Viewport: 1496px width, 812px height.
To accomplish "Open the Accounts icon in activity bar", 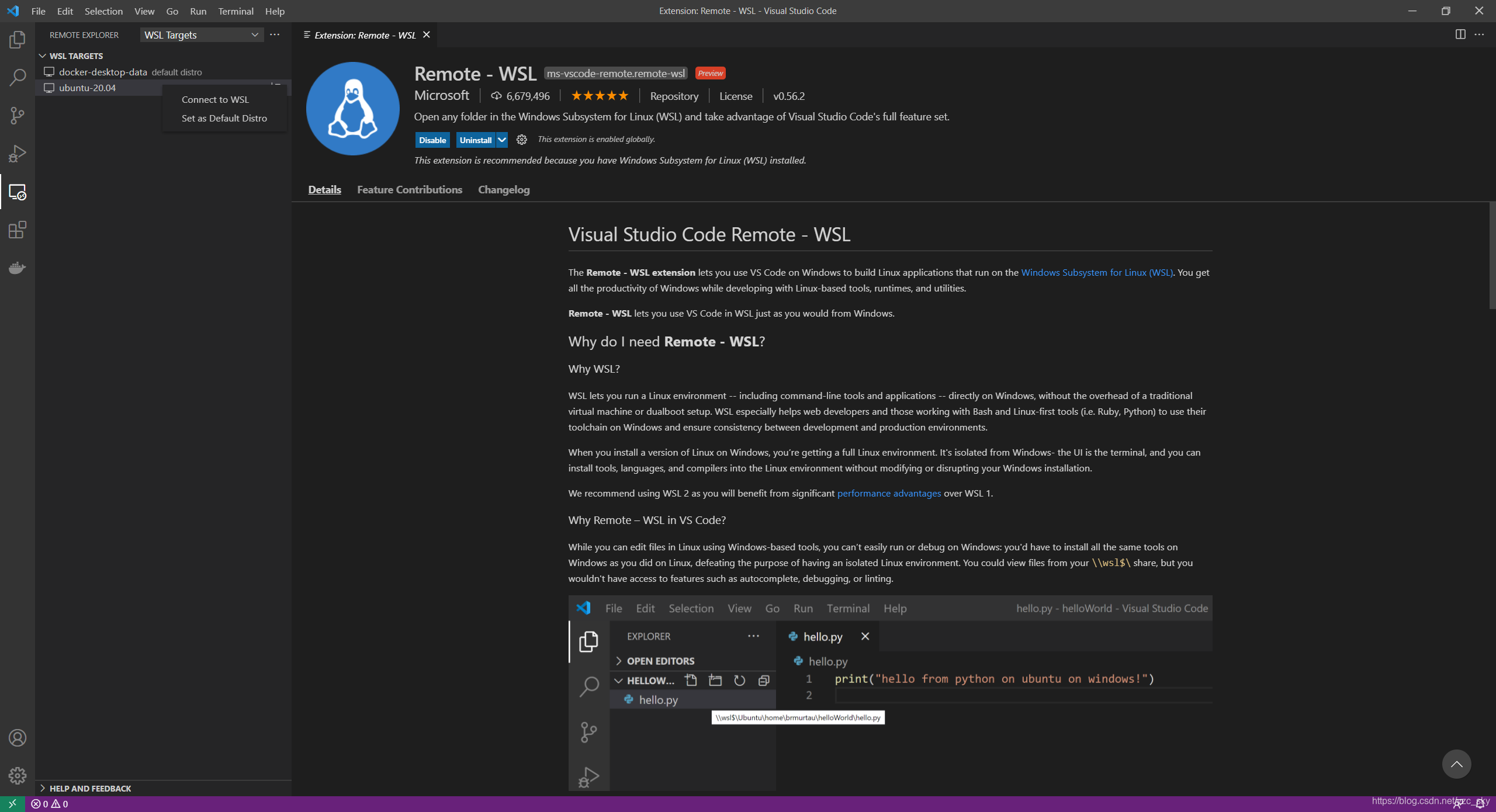I will 18,738.
